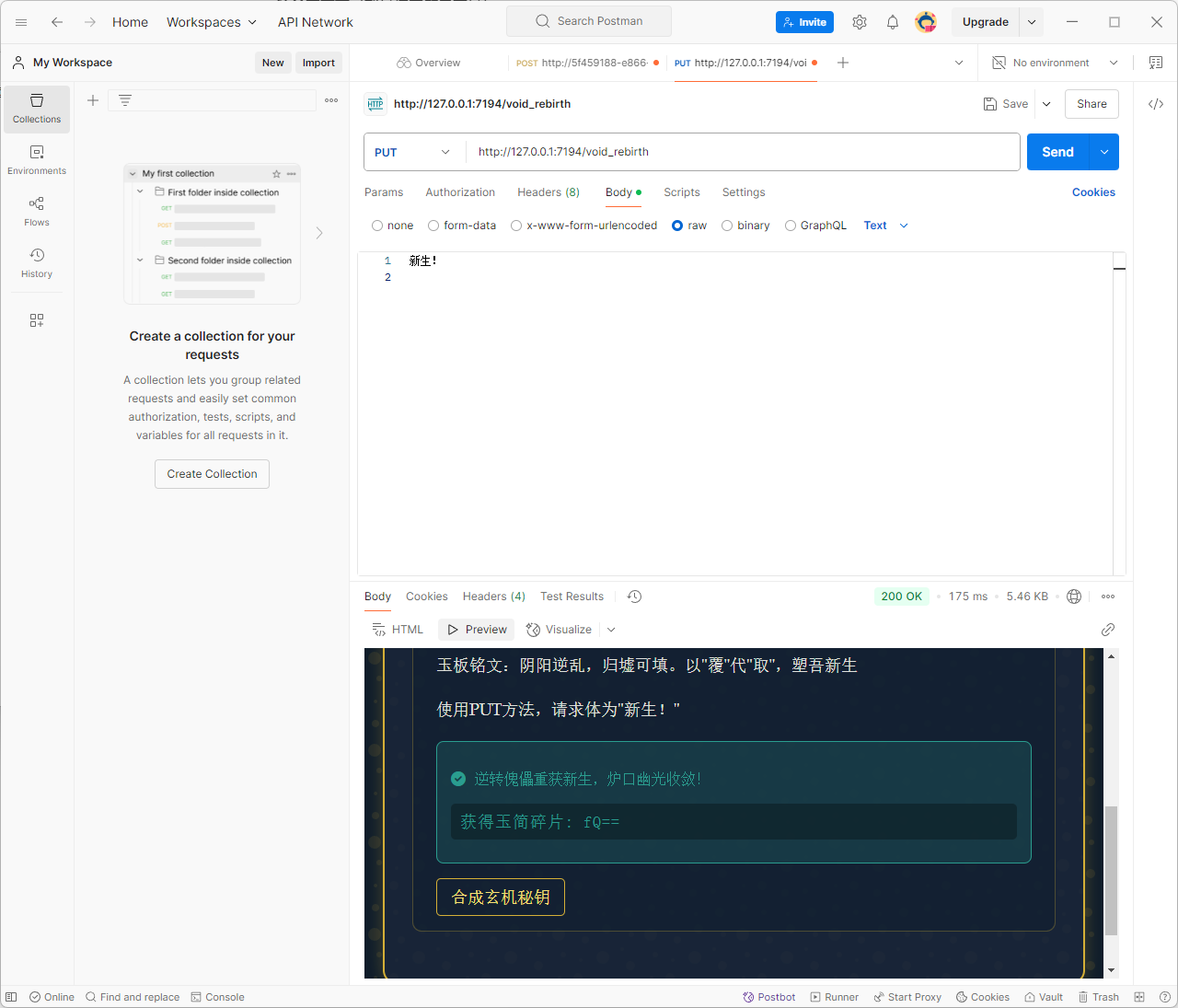Viewport: 1178px width, 1008px height.
Task: Switch to the Authorization tab
Action: [x=460, y=192]
